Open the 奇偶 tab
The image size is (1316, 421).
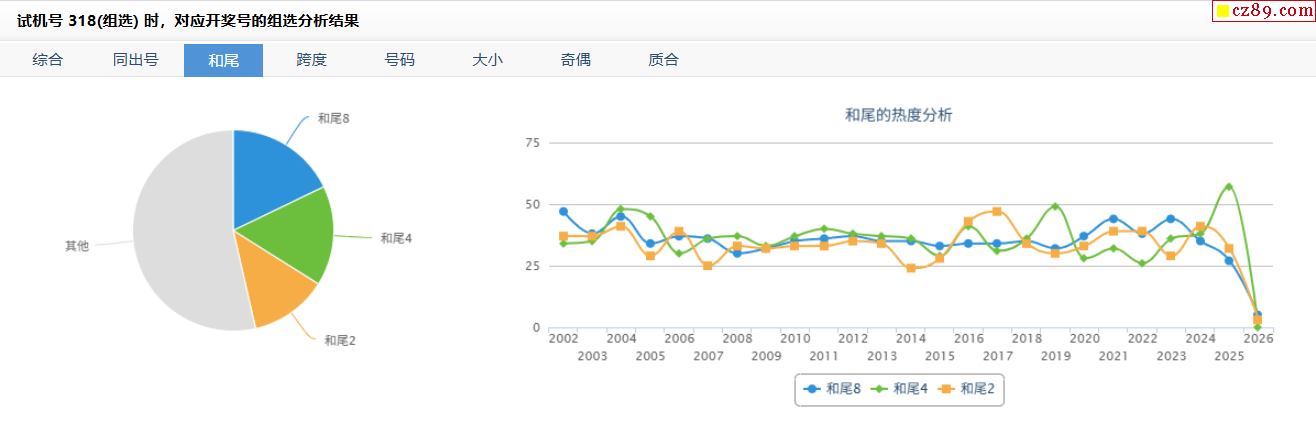pos(575,60)
